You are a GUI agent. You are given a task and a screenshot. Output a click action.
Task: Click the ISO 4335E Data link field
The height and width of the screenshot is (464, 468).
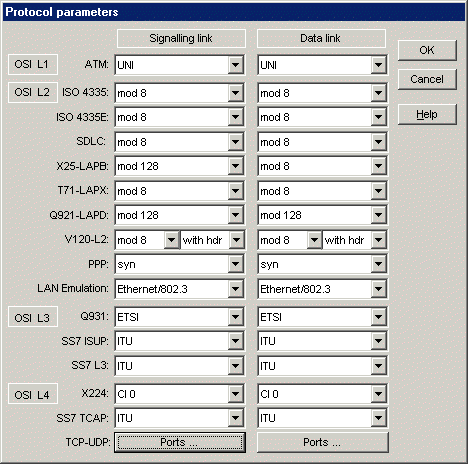tap(322, 117)
